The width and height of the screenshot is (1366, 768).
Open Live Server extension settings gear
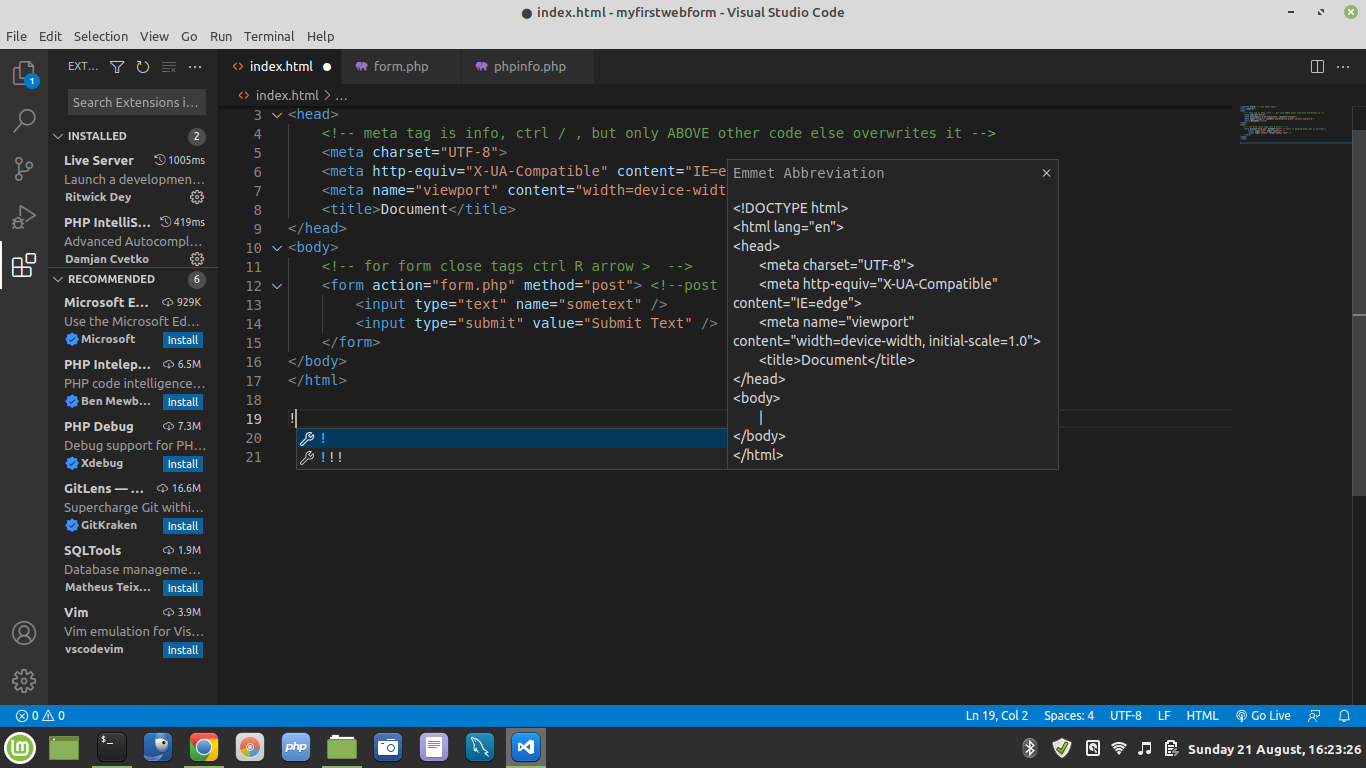197,197
